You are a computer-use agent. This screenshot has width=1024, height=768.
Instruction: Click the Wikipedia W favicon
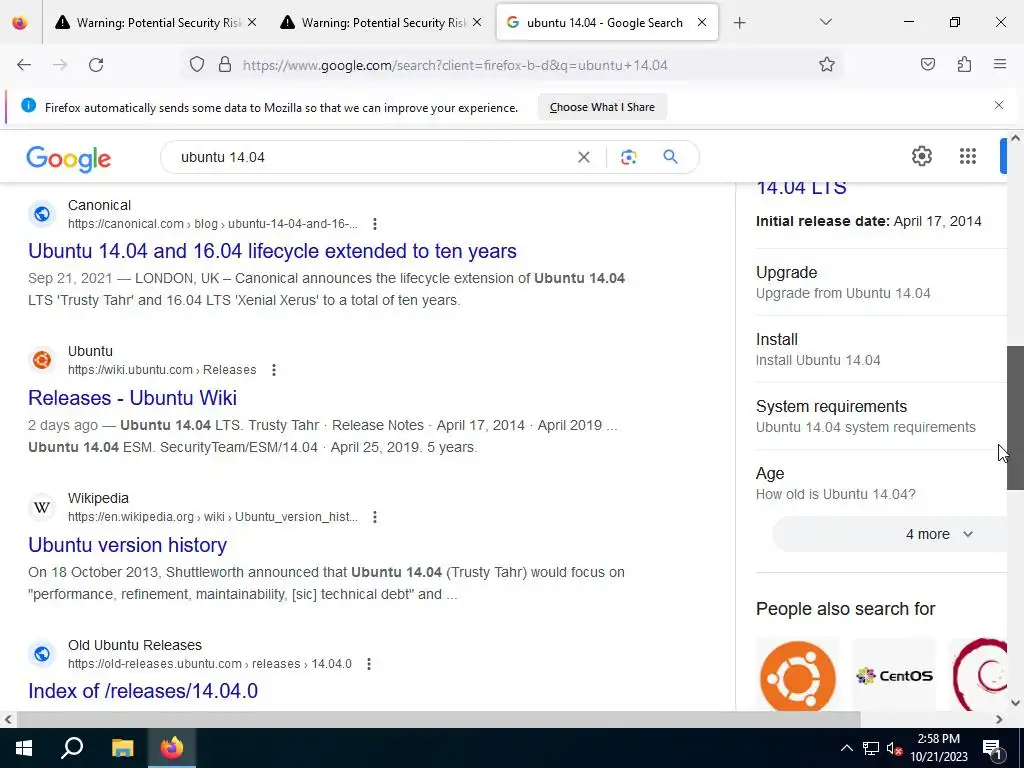click(42, 507)
